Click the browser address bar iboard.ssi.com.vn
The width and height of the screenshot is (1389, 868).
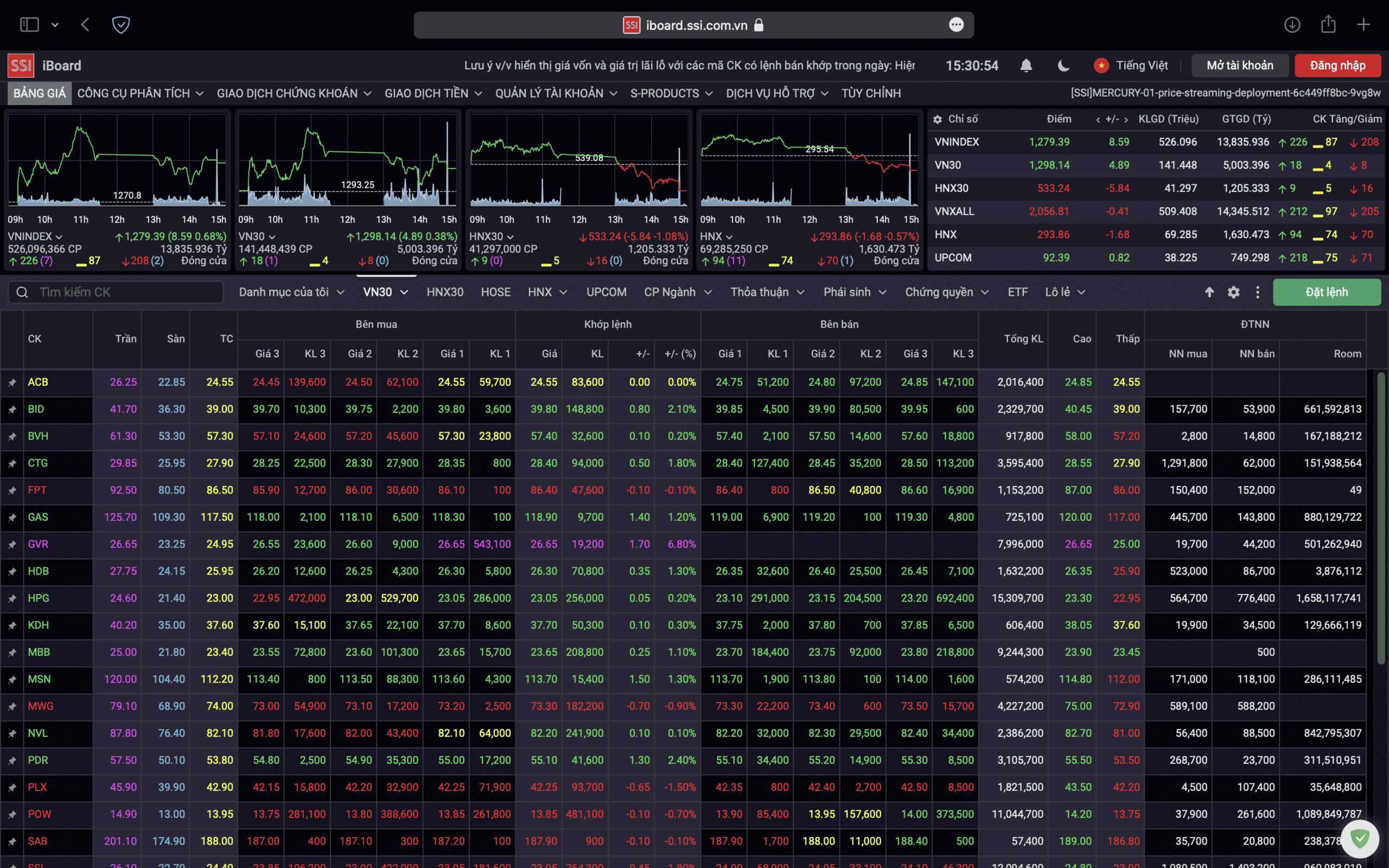(693, 25)
